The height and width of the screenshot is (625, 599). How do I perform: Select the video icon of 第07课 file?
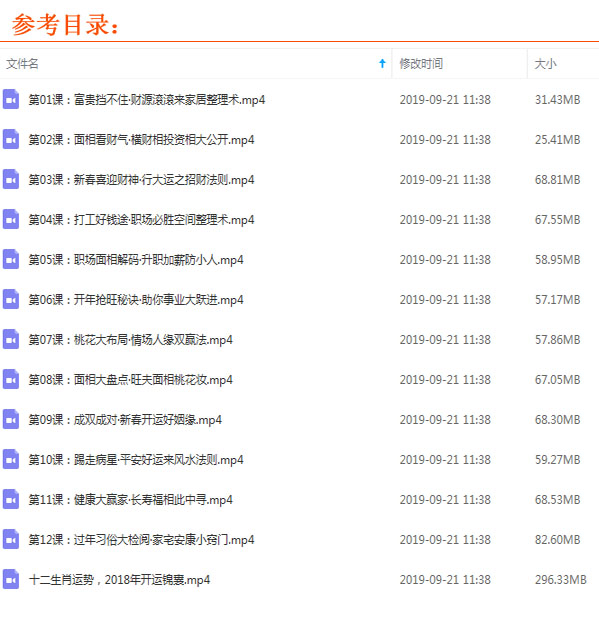11,339
